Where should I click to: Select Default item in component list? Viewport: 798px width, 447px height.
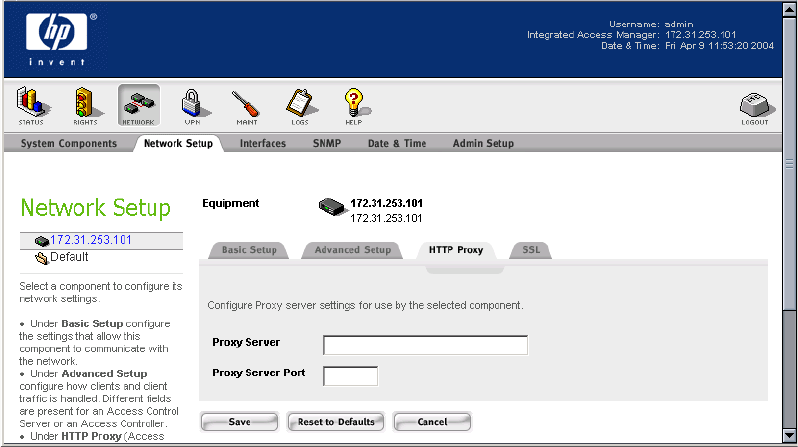tap(69, 257)
